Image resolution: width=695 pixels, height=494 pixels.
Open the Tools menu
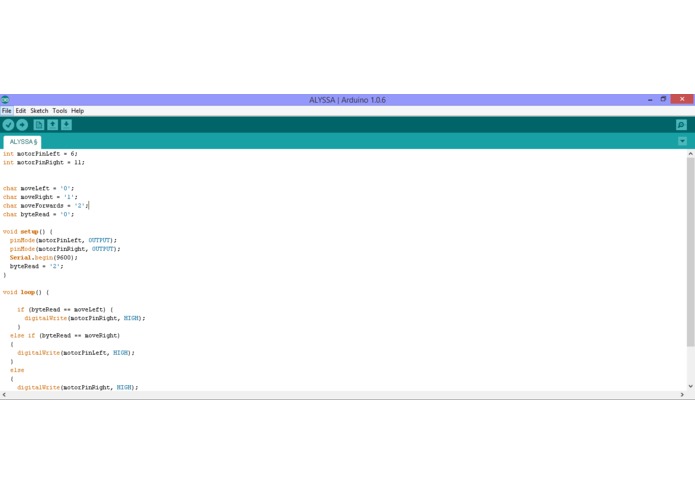pos(59,111)
